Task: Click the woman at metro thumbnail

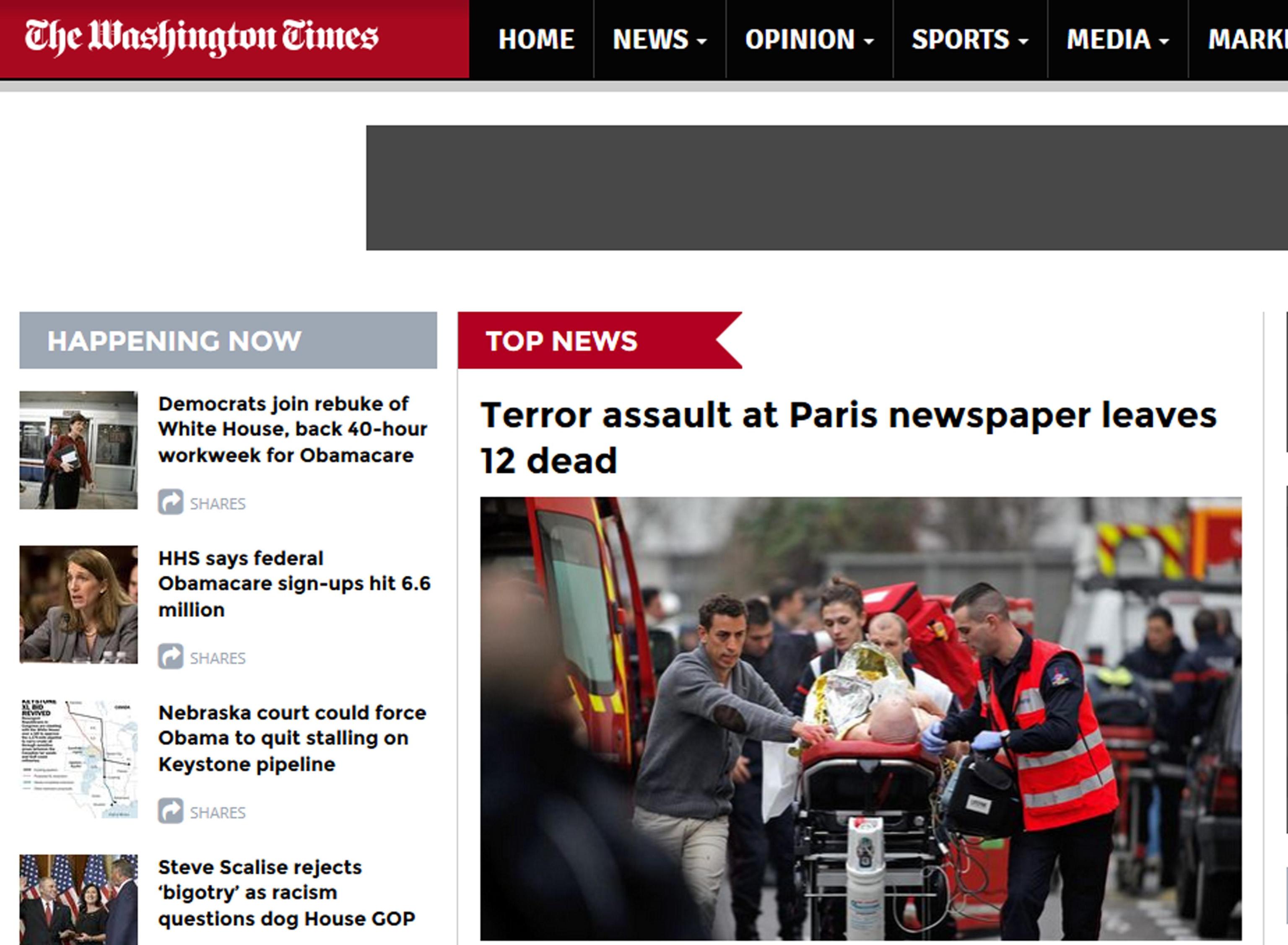Action: 78,450
